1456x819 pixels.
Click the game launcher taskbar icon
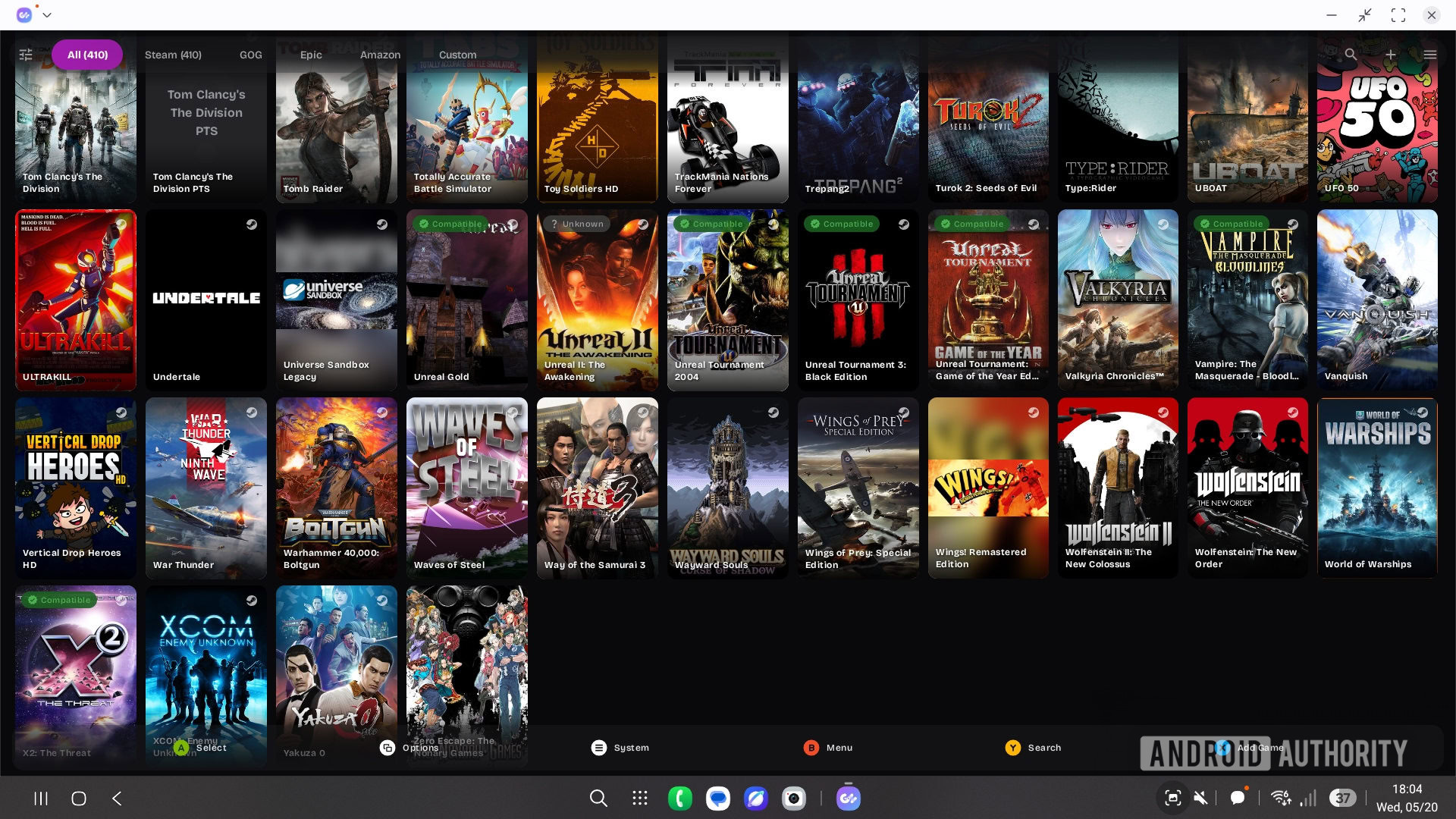point(849,798)
